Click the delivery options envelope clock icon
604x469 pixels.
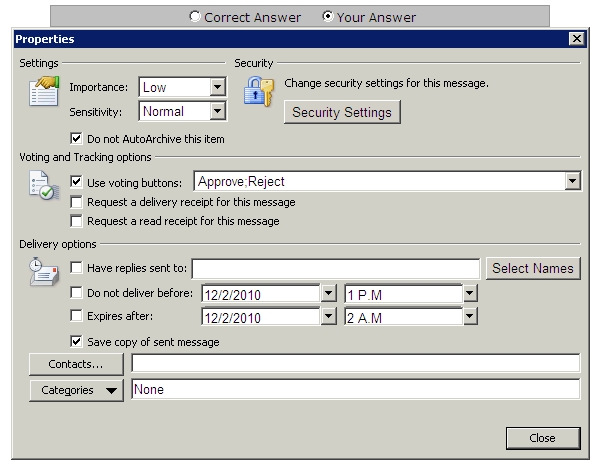pyautogui.click(x=44, y=272)
